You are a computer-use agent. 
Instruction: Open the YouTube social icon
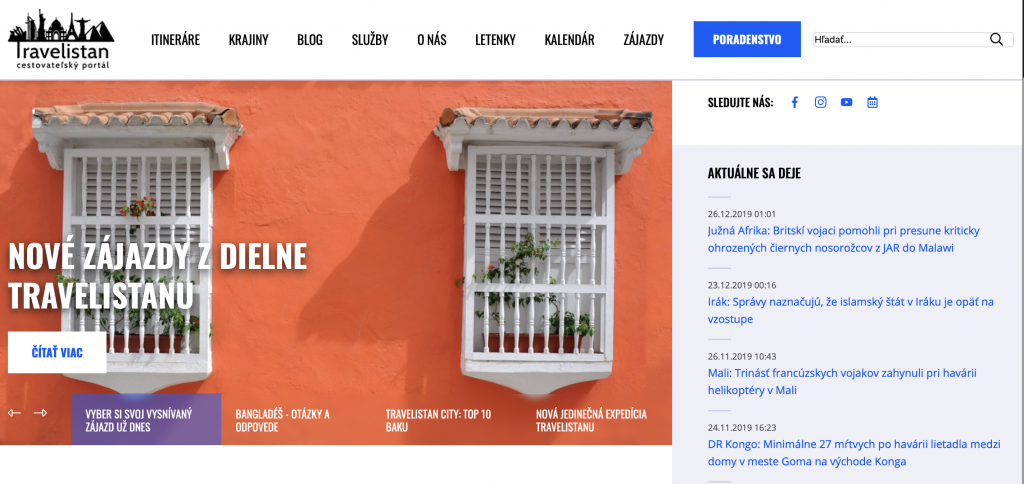pos(846,103)
